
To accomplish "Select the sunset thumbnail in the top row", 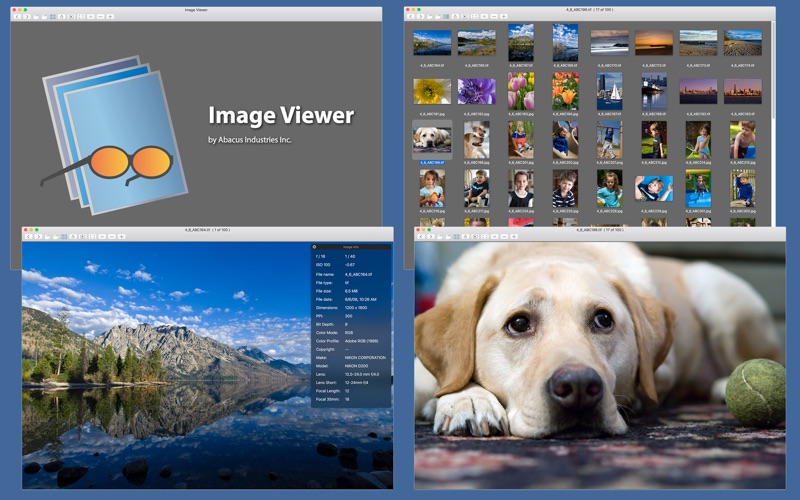I will pyautogui.click(x=653, y=42).
